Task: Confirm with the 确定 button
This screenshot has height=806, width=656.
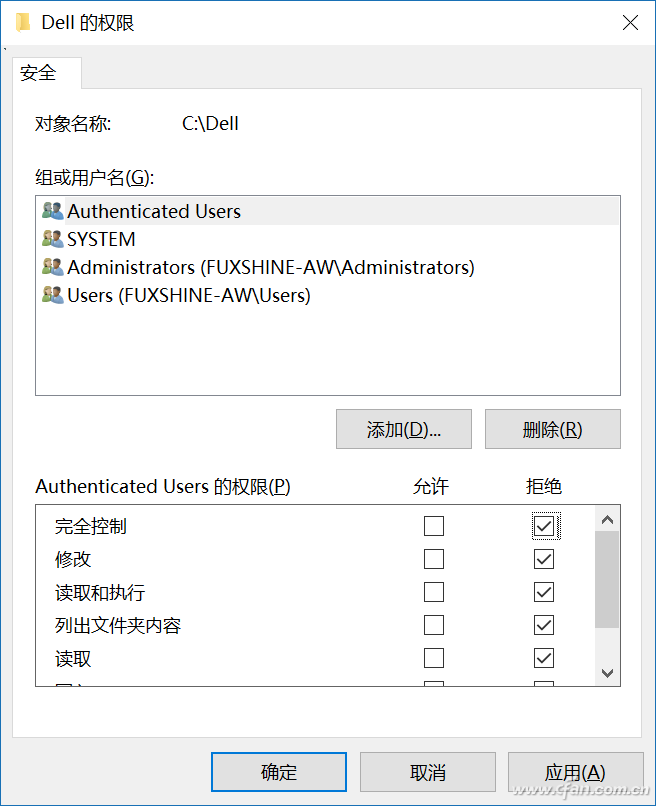Action: (x=279, y=772)
